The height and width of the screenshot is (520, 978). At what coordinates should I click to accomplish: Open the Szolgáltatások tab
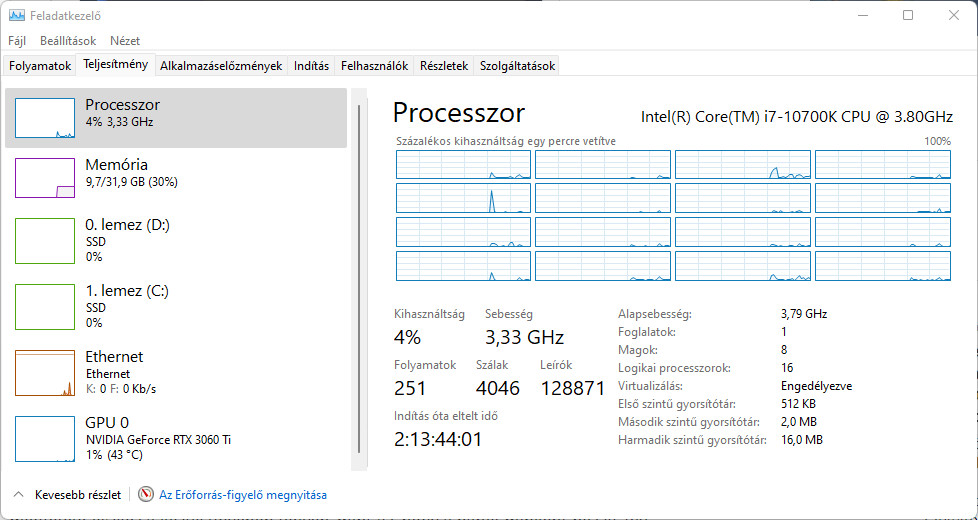pyautogui.click(x=517, y=66)
